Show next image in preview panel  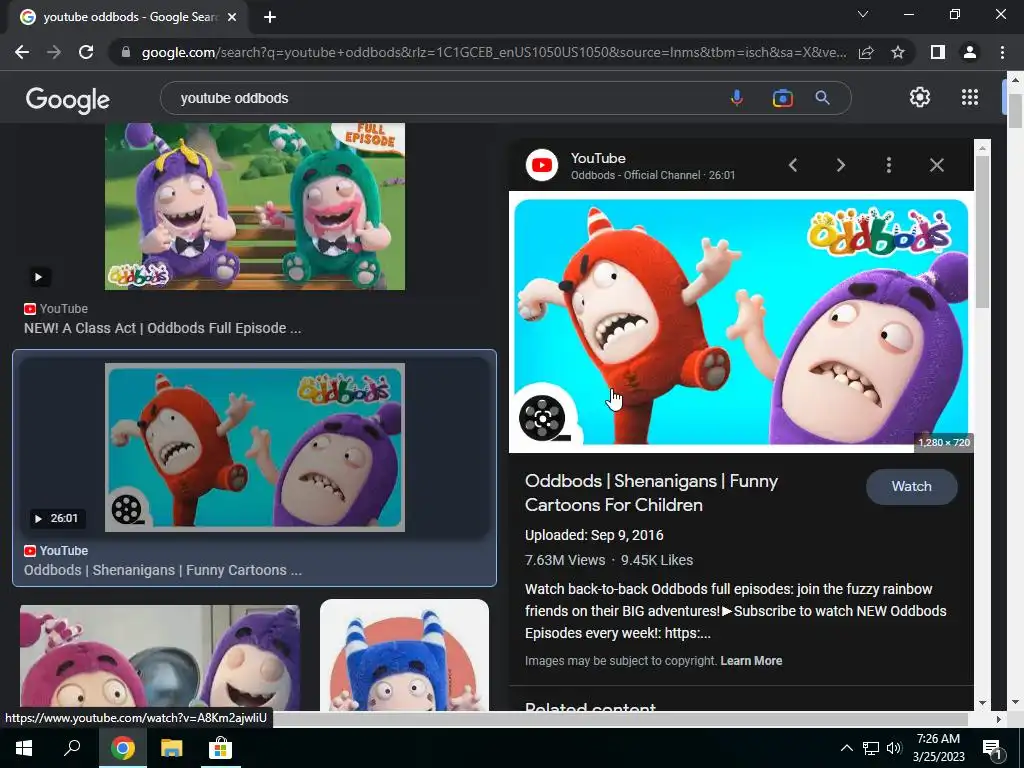coord(841,165)
